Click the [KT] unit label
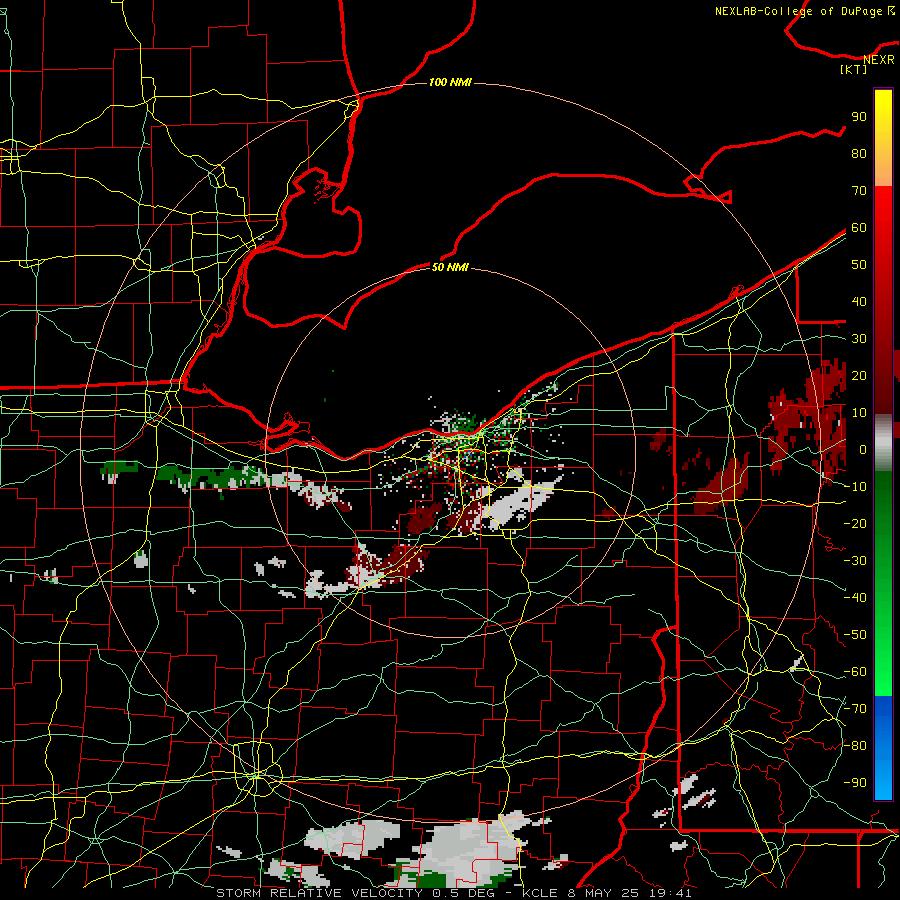900x900 pixels. click(854, 69)
